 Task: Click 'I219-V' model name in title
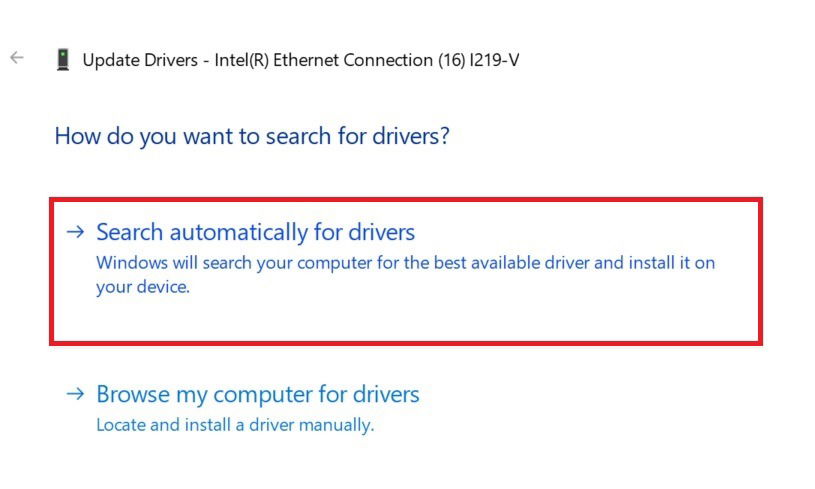click(x=494, y=60)
